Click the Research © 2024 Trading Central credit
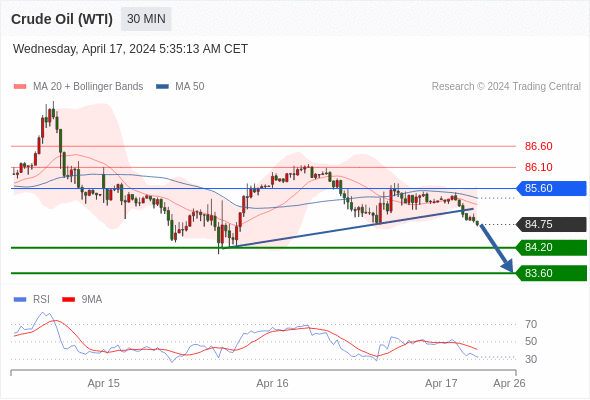 pos(506,87)
